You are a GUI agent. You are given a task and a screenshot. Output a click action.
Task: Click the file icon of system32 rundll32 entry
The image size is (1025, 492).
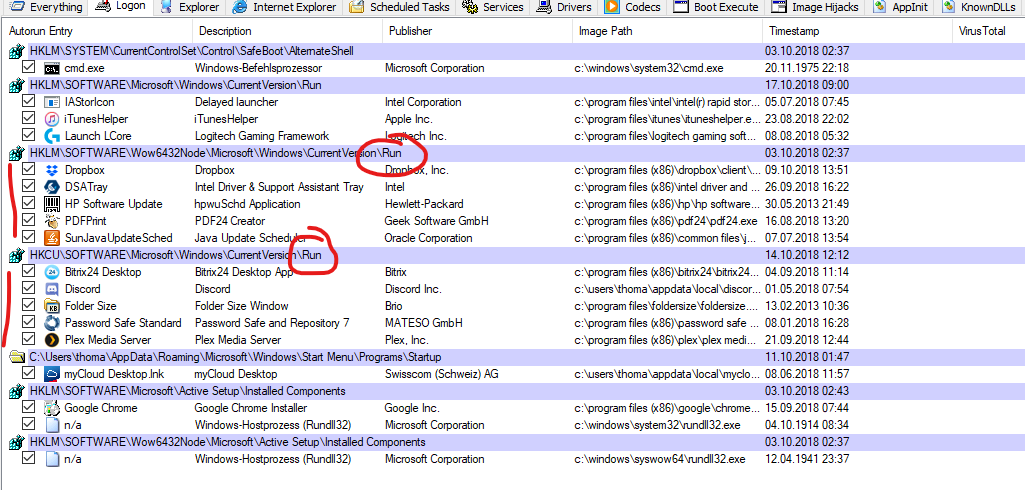click(52, 425)
